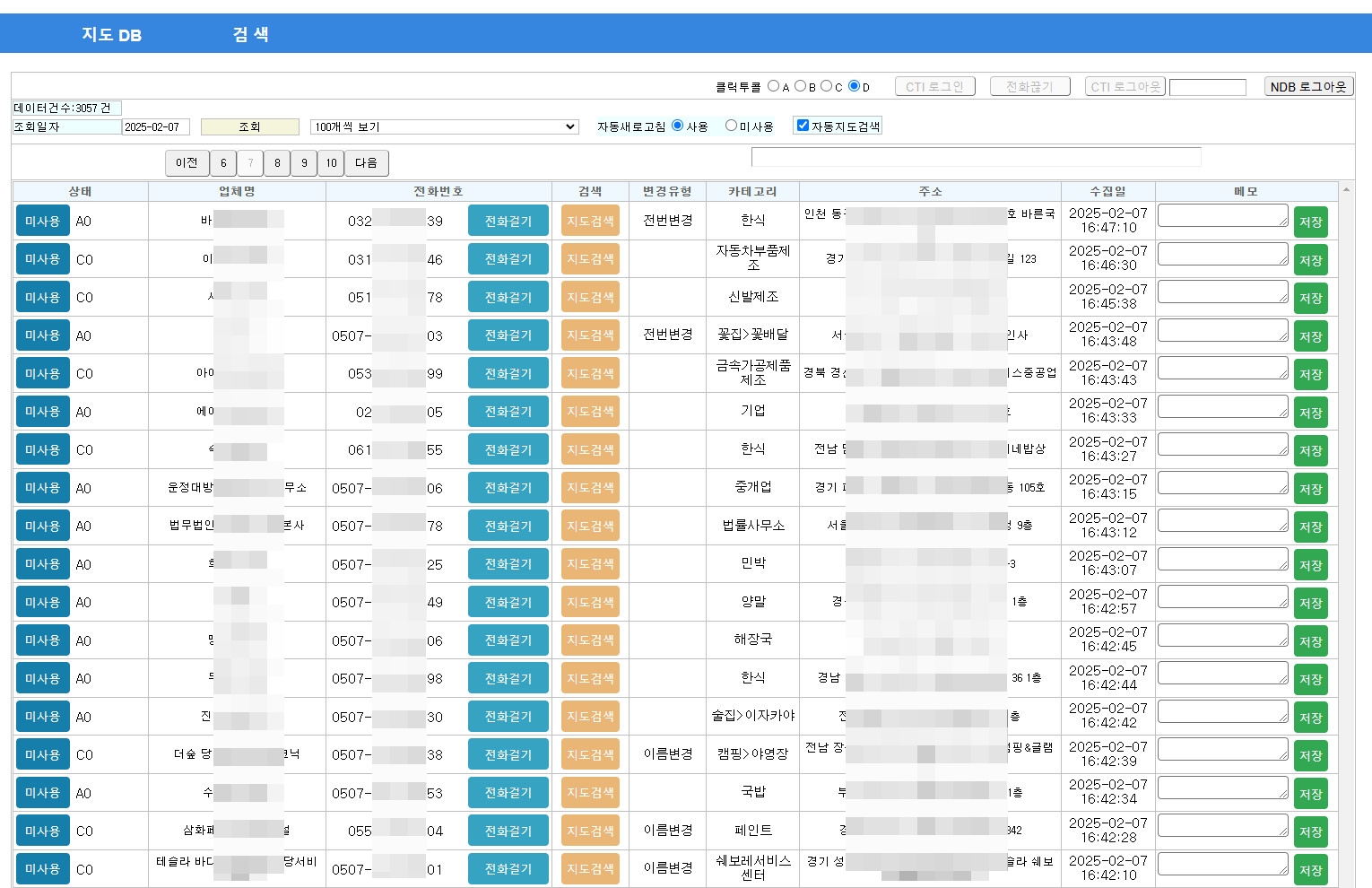This screenshot has width=1372, height=888.
Task: Set auto refresh to 미사용
Action: (731, 126)
